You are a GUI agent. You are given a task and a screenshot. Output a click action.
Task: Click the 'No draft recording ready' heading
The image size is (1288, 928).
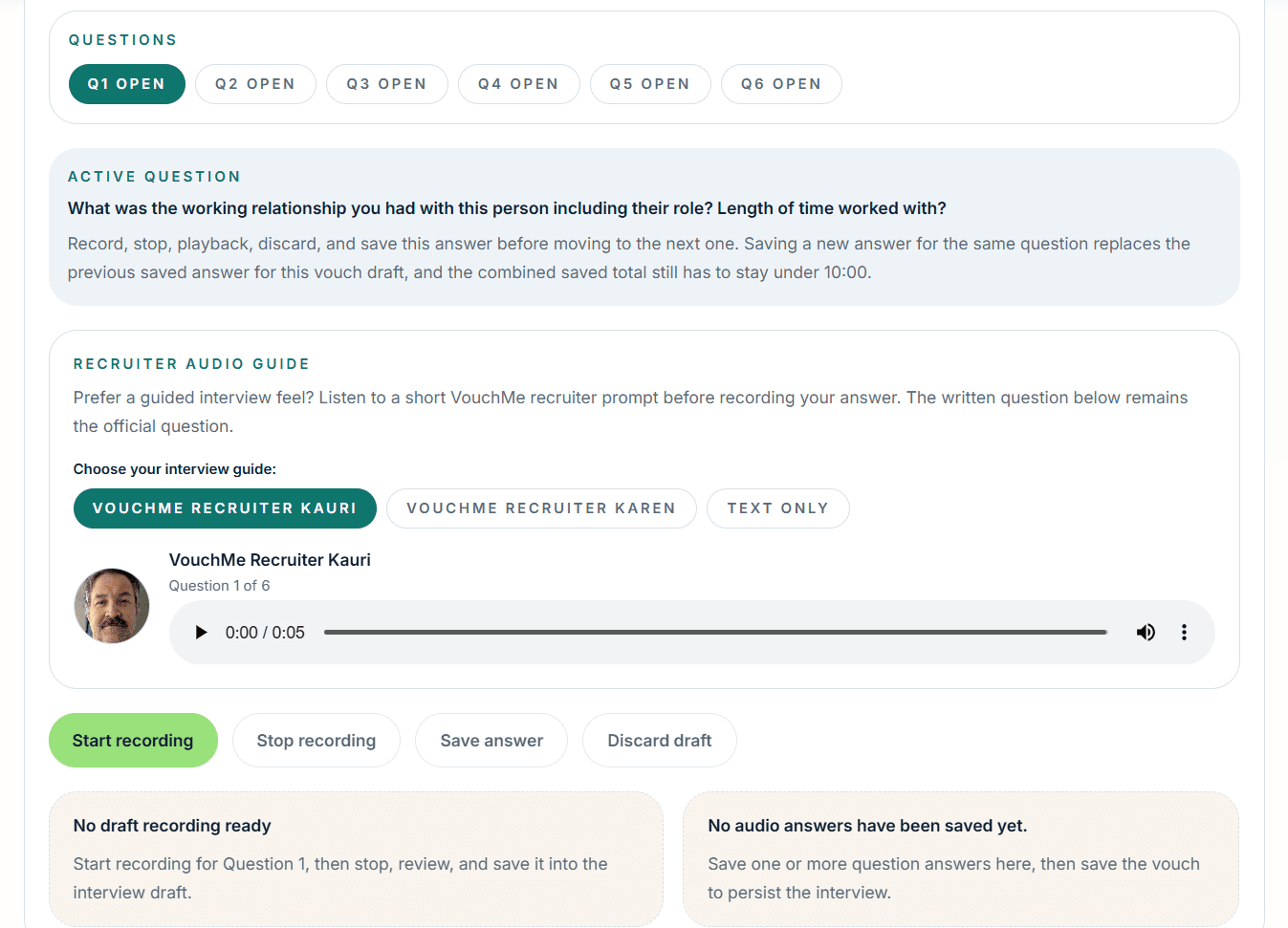tap(172, 826)
